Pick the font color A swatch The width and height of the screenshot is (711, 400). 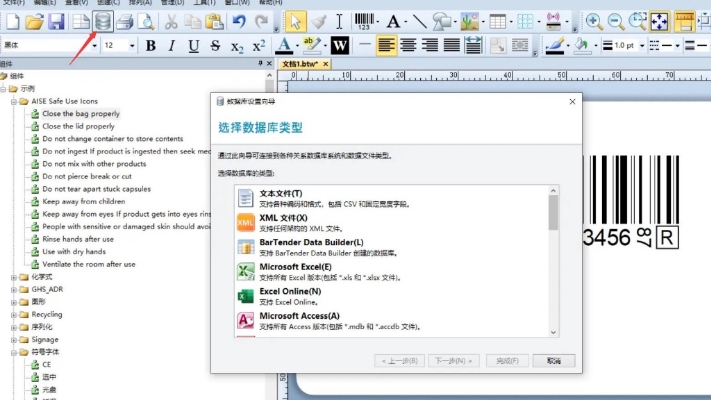click(284, 46)
